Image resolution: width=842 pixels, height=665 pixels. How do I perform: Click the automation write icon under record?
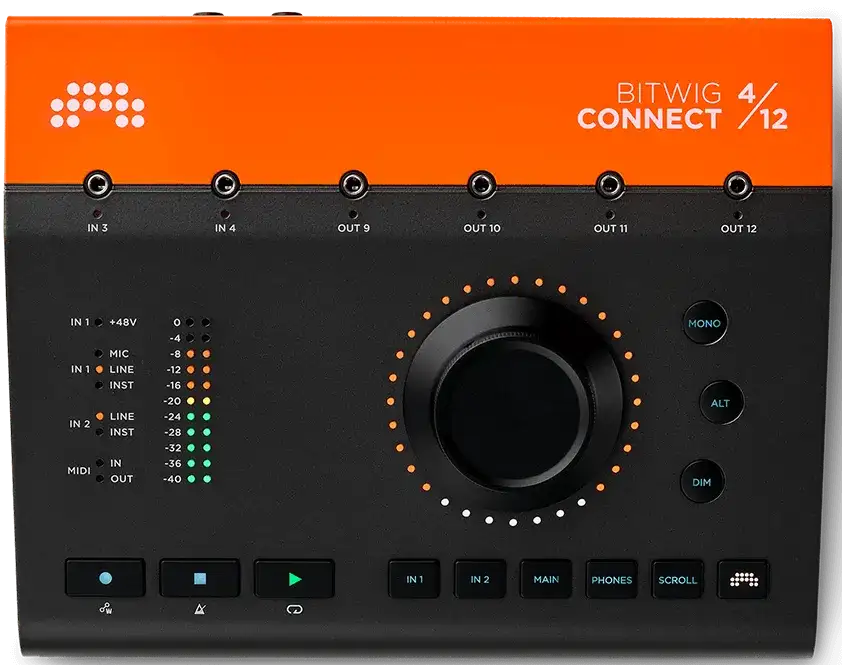(x=106, y=609)
